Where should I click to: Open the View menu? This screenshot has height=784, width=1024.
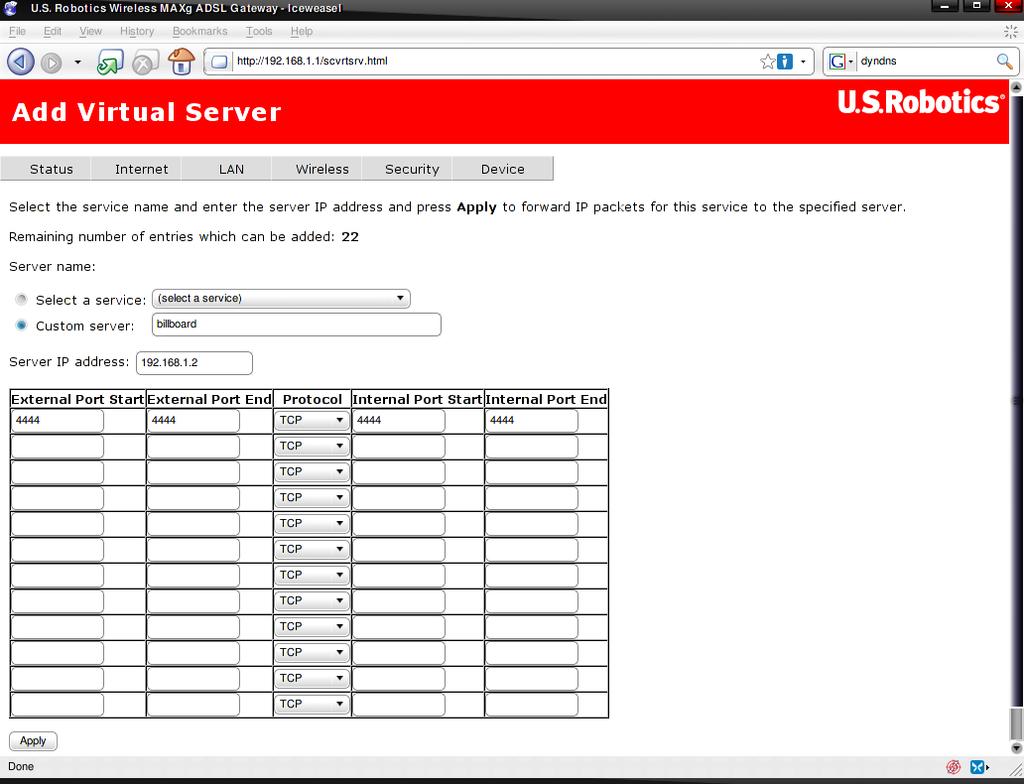pyautogui.click(x=90, y=31)
